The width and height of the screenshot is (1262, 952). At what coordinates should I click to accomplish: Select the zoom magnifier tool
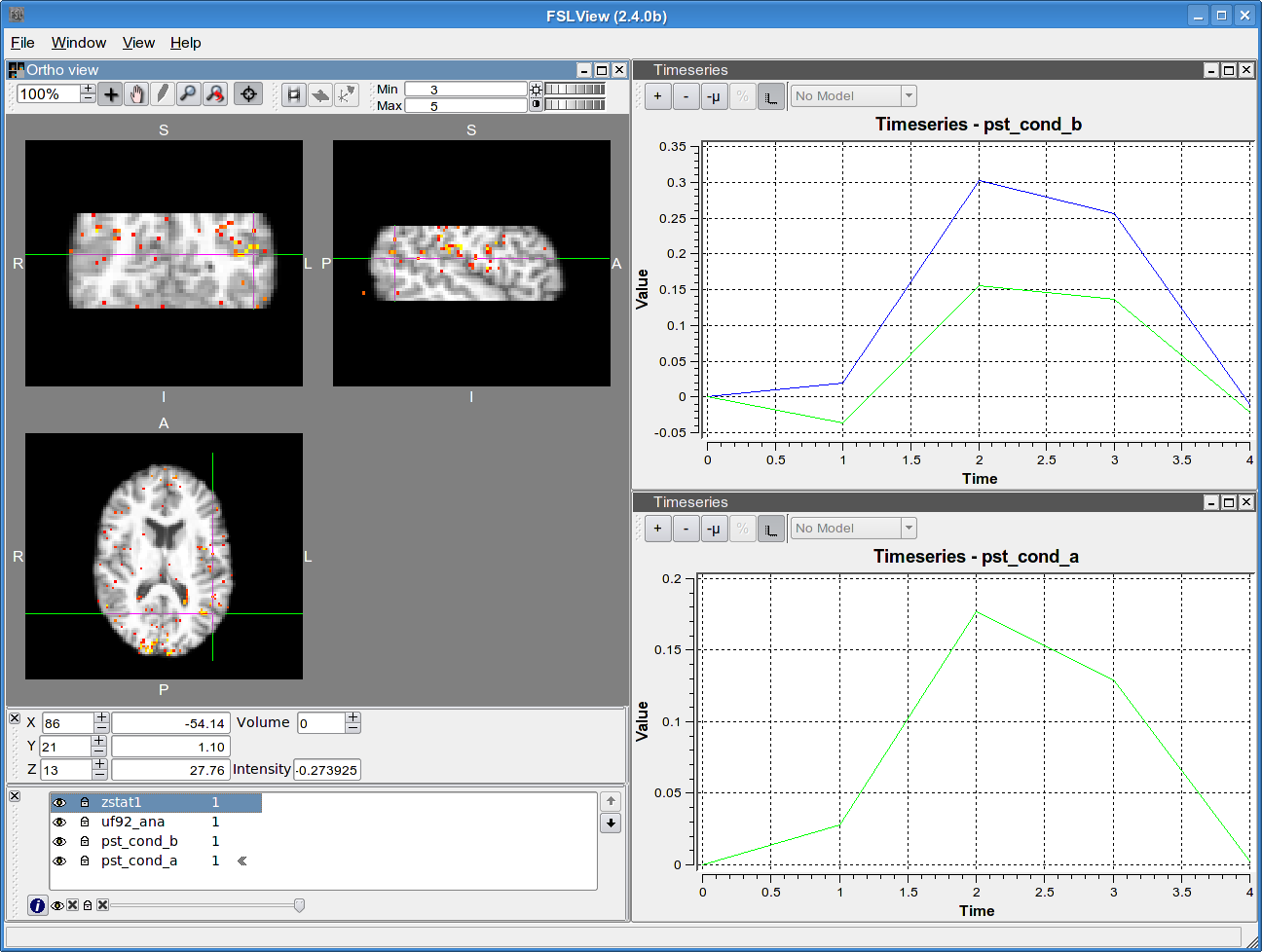click(x=189, y=94)
